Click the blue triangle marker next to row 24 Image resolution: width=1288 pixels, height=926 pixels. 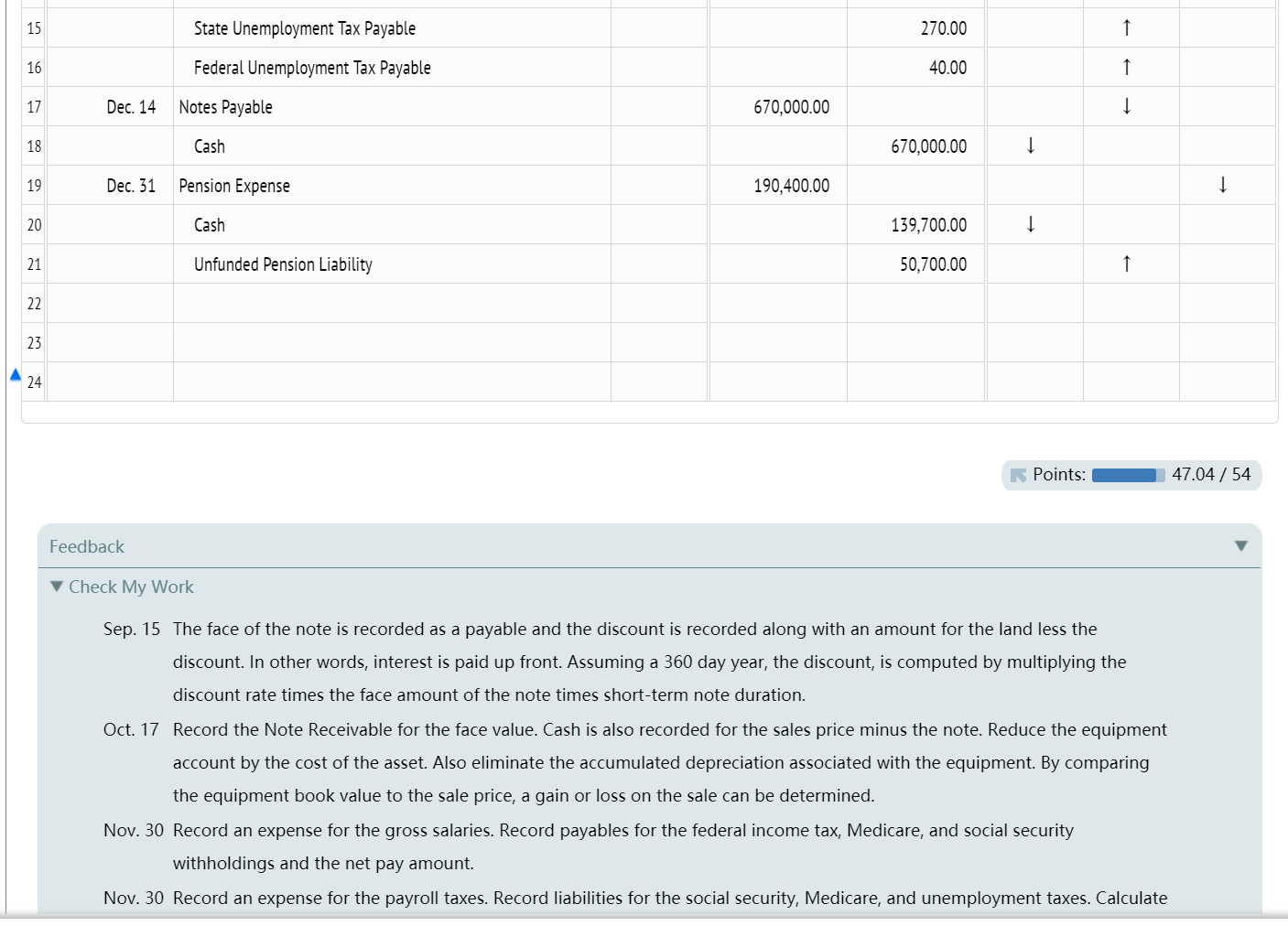click(x=15, y=374)
